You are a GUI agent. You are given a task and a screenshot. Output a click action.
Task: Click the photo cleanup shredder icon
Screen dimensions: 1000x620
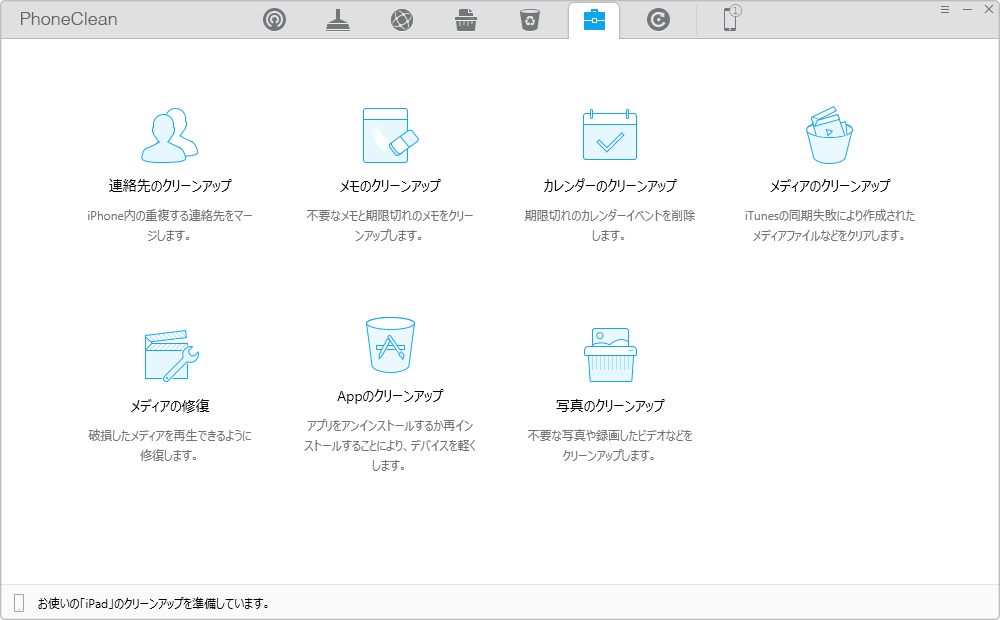610,355
